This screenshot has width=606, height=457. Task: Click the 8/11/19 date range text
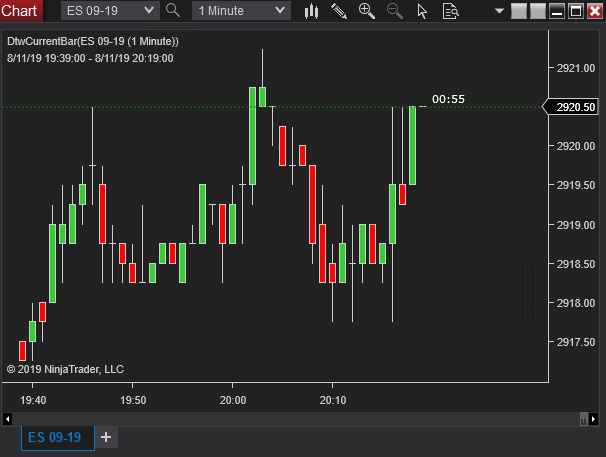click(90, 58)
